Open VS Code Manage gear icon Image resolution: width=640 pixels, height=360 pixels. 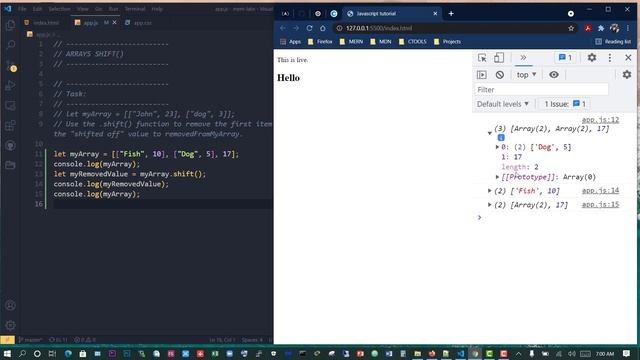tap(11, 325)
